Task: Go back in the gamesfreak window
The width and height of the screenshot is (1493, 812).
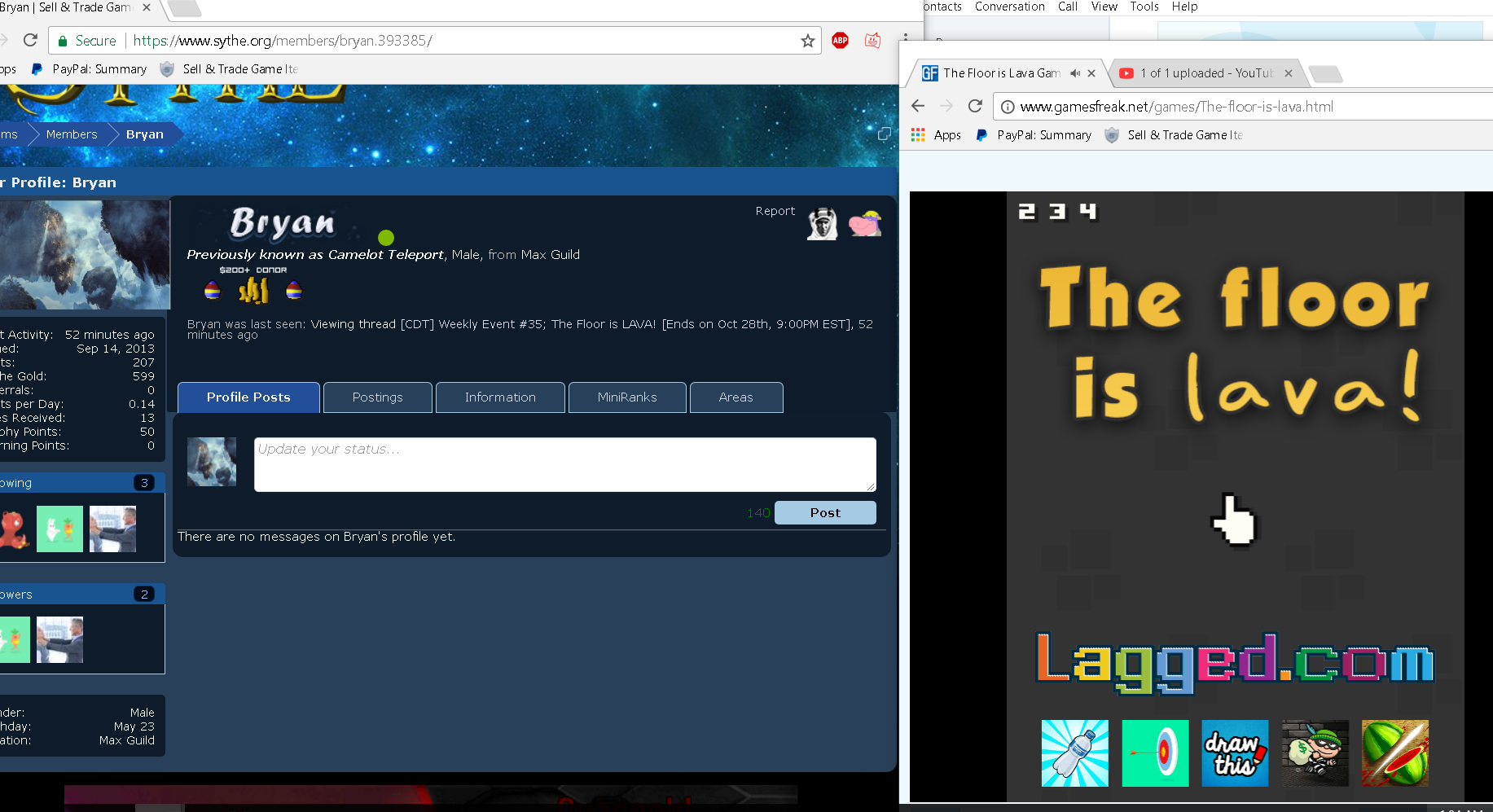Action: coord(918,106)
